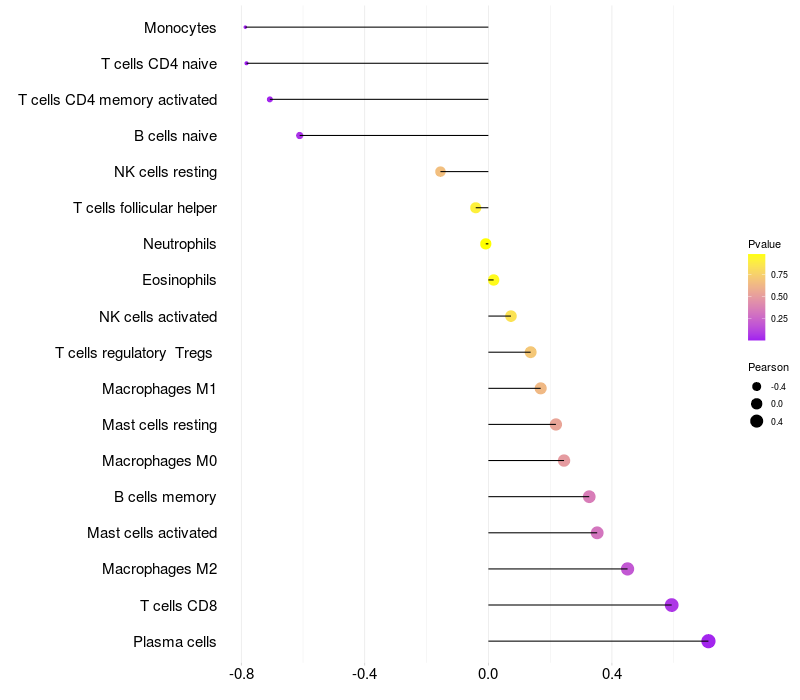Select the Neutrophils yellow dot
Image resolution: width=800 pixels, height=700 pixels.
click(486, 244)
